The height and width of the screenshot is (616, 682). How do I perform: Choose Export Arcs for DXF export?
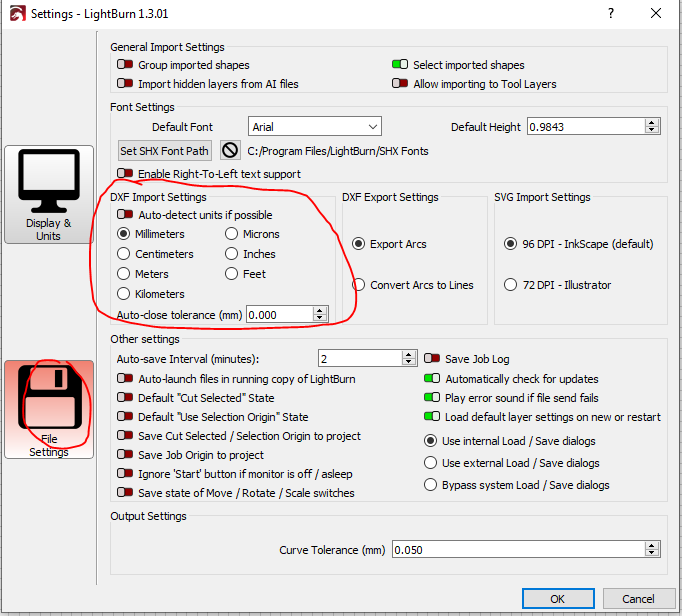pos(358,244)
